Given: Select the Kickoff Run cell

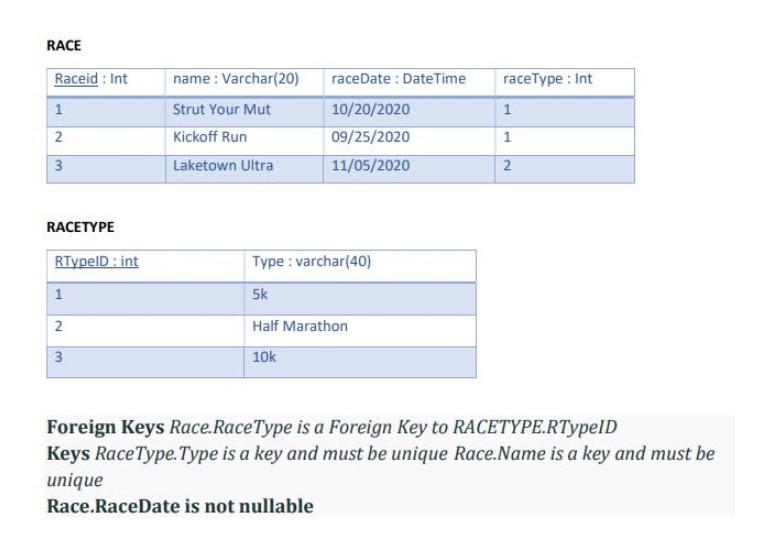Looking at the screenshot, I should pos(244,141).
